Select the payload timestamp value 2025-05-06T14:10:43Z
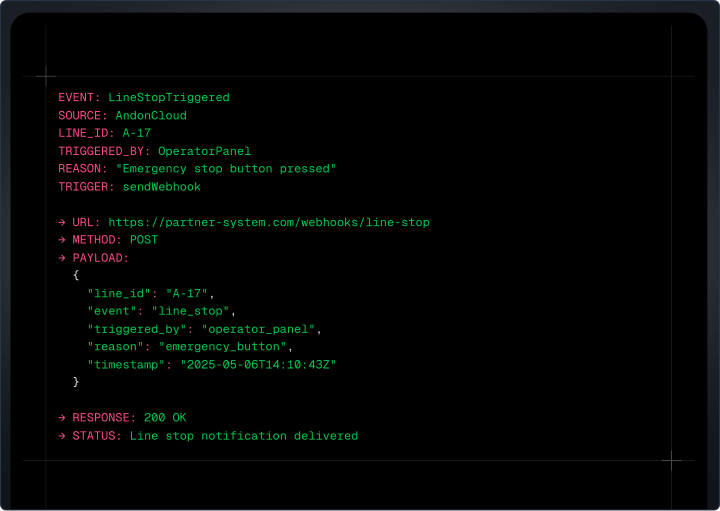This screenshot has width=720, height=511. coord(258,365)
